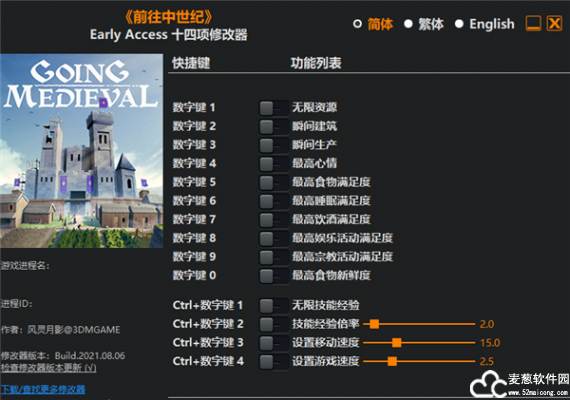This screenshot has width=570, height=400.
Task: Enable 无限技能经验 switch
Action: point(274,305)
